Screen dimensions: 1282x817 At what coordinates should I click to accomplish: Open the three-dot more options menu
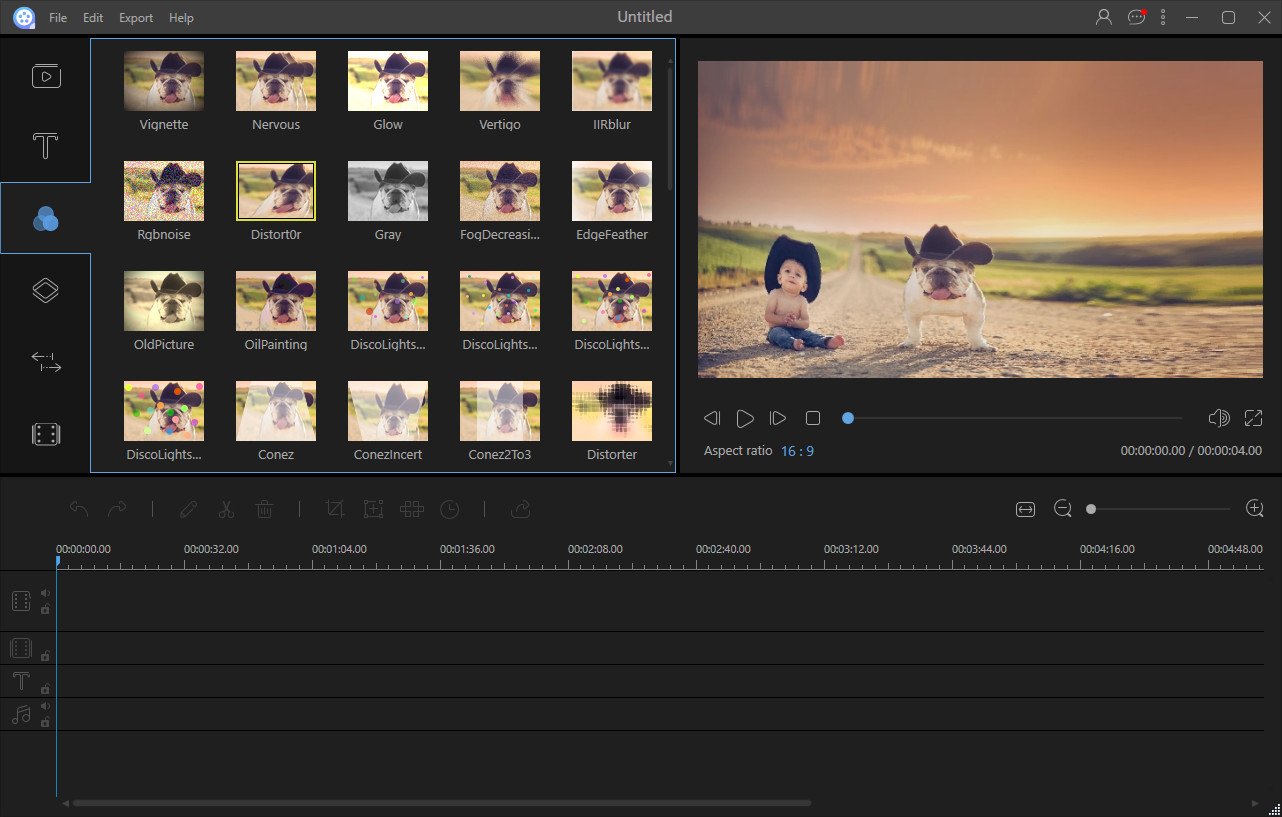point(1163,17)
